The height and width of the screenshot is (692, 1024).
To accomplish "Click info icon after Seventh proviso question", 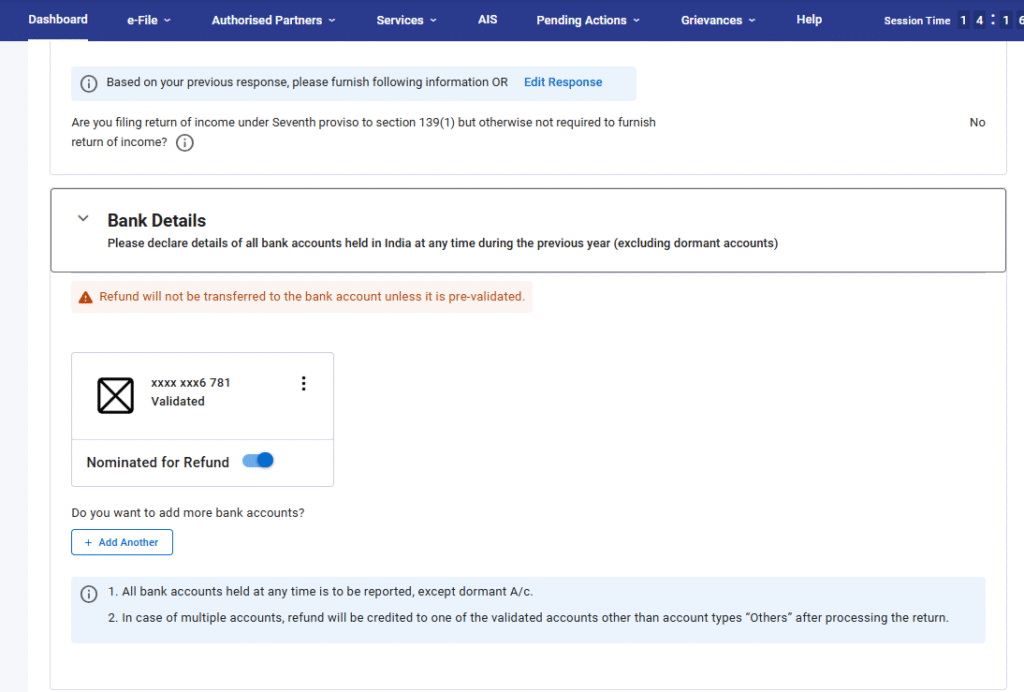I will (185, 143).
